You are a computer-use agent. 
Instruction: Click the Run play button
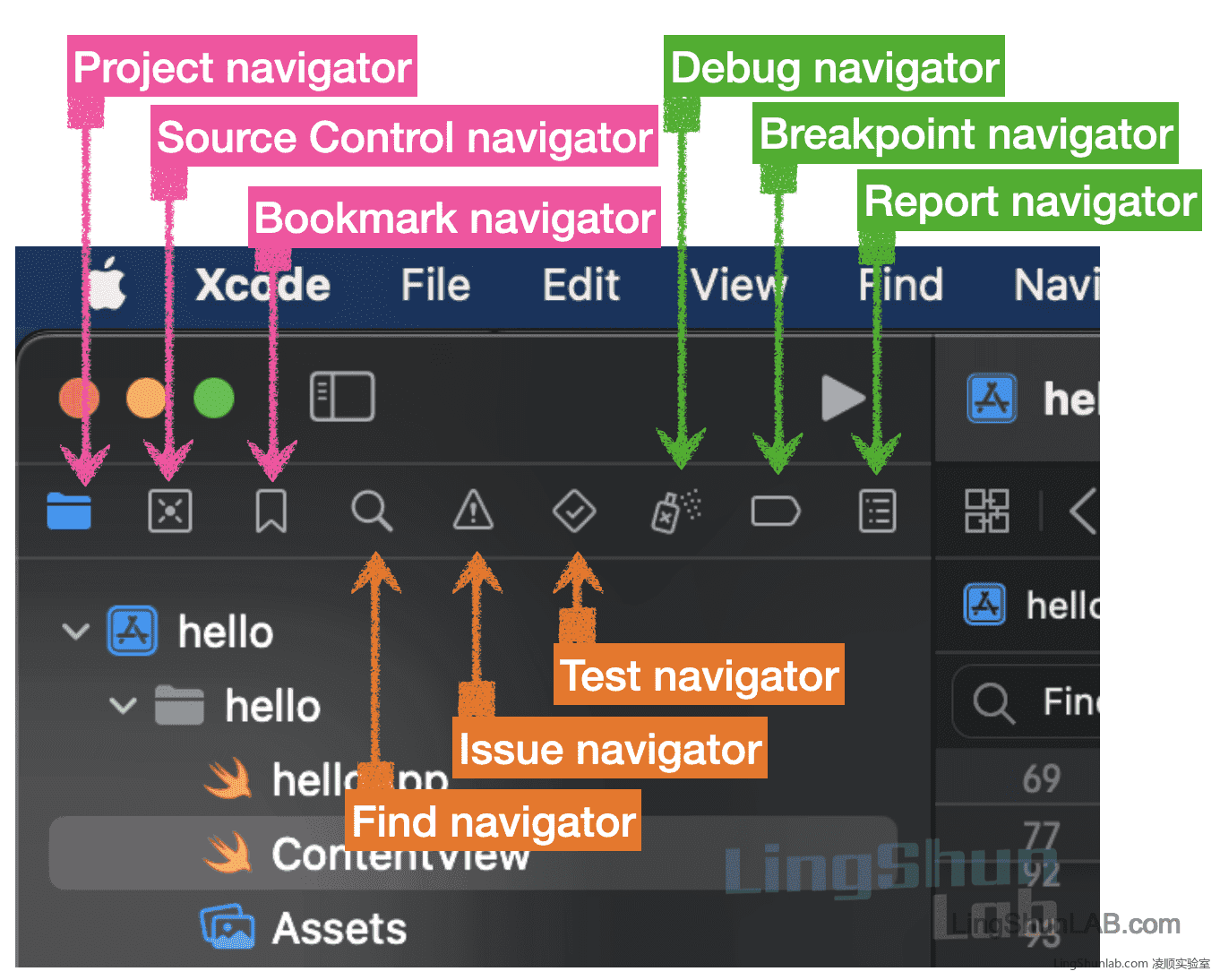click(842, 398)
